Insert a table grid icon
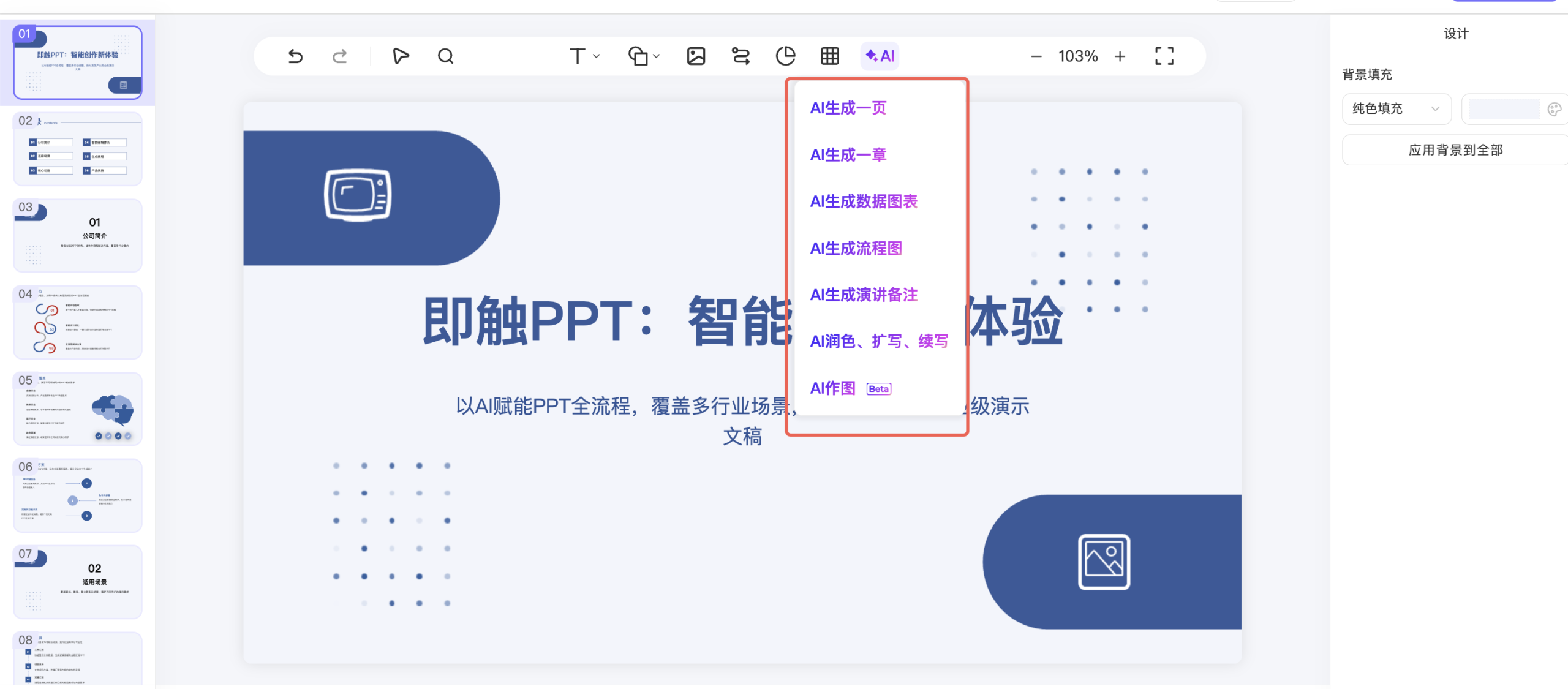1568x689 pixels. pos(830,56)
